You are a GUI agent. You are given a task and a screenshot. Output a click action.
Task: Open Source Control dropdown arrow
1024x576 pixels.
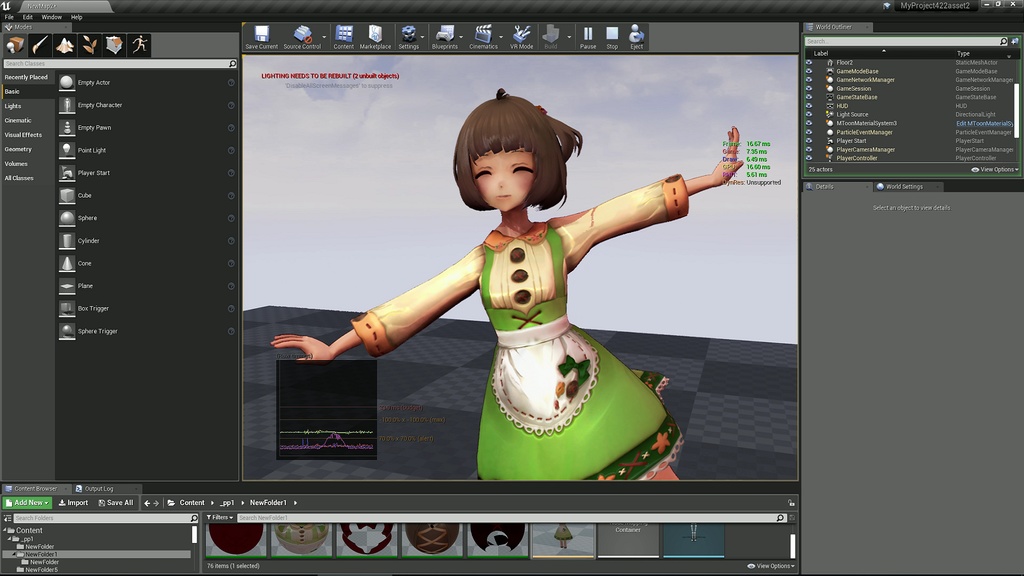pos(325,37)
